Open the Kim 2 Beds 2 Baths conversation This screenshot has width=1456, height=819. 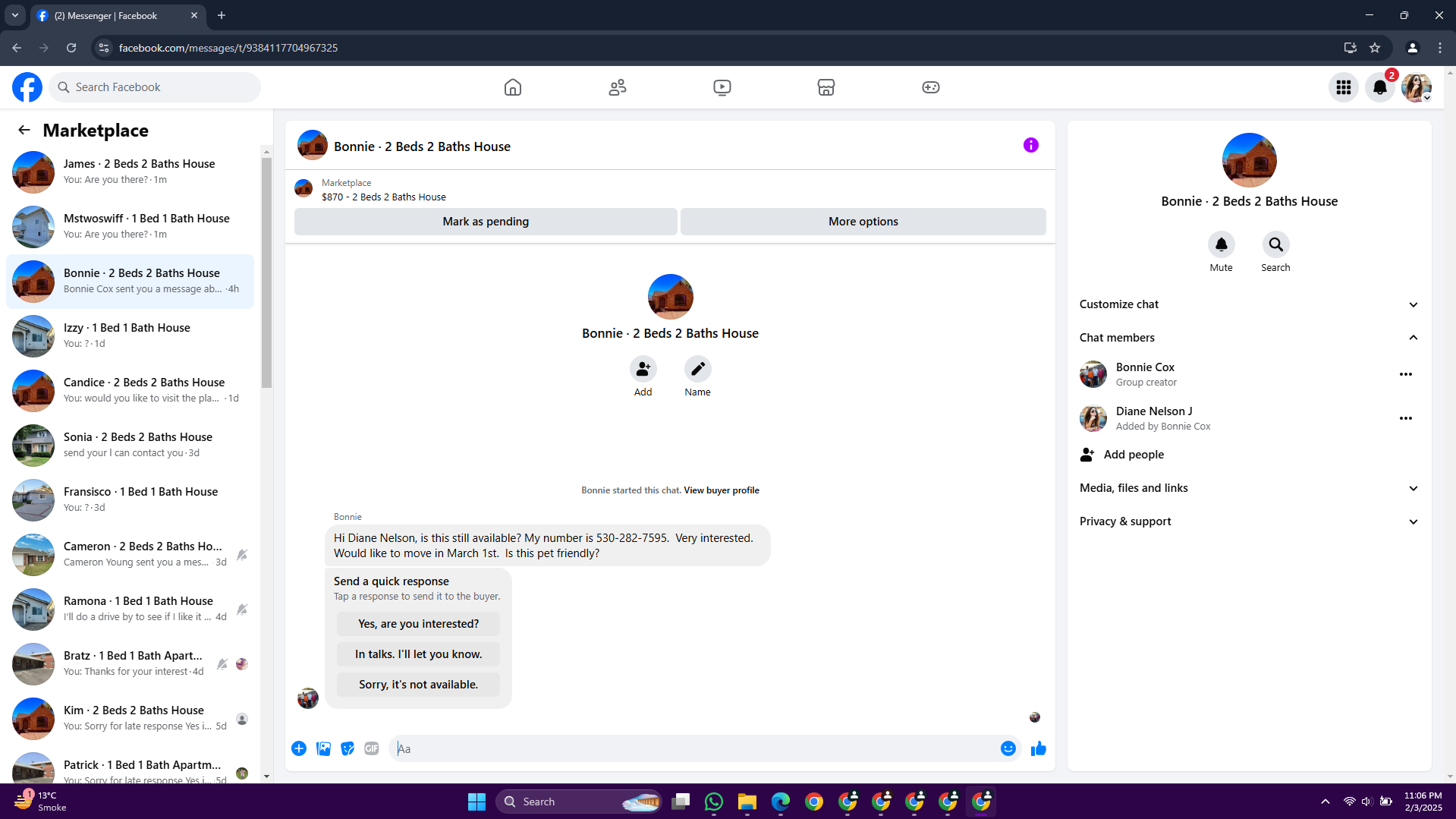(x=131, y=719)
